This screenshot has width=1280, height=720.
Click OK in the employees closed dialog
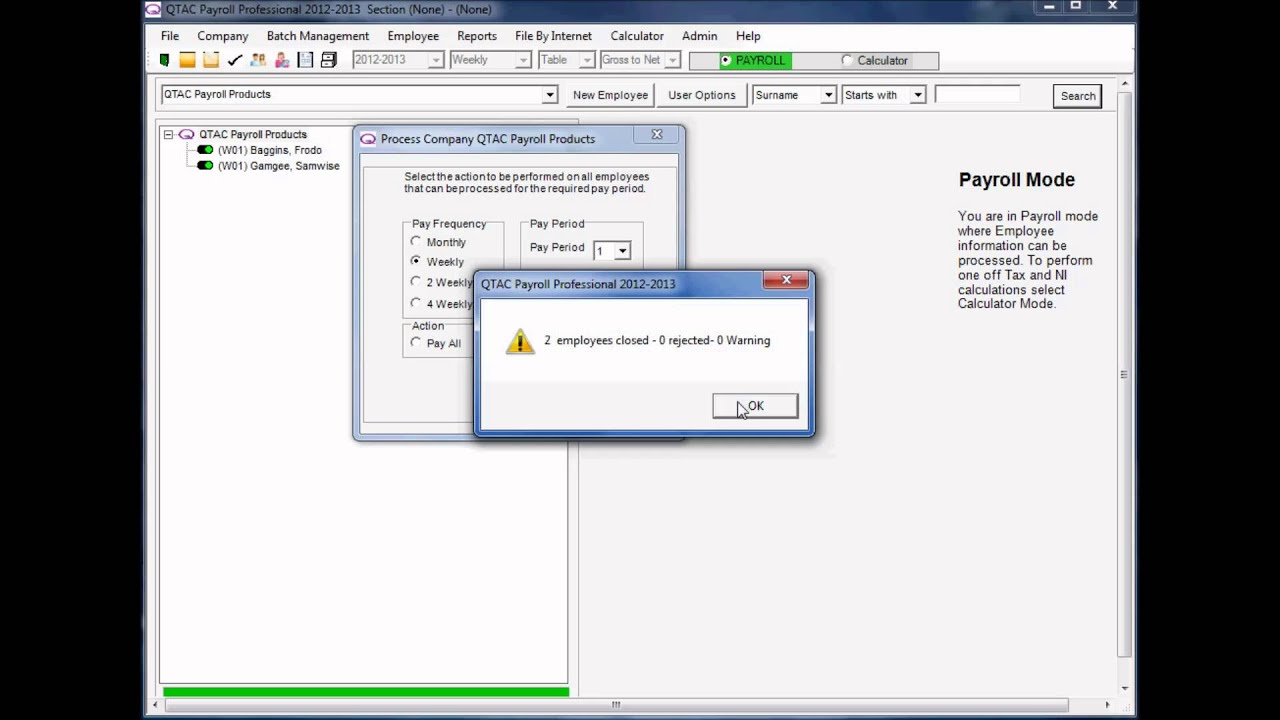coord(755,406)
